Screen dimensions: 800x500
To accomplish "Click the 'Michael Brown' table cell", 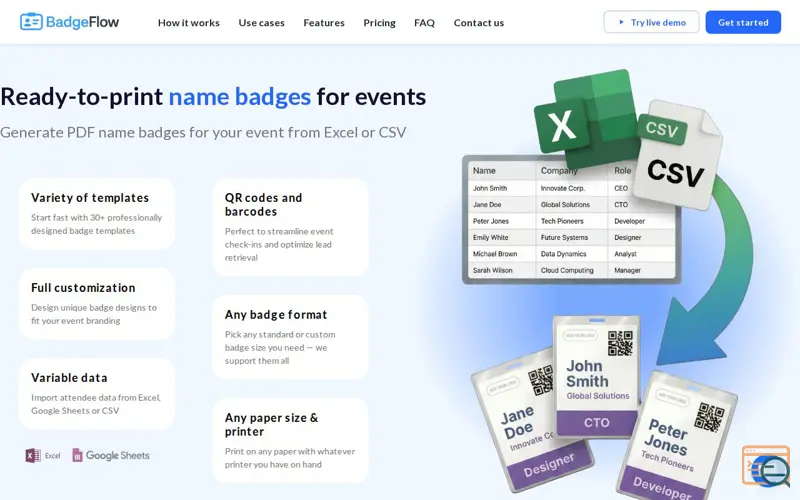I will (495, 254).
